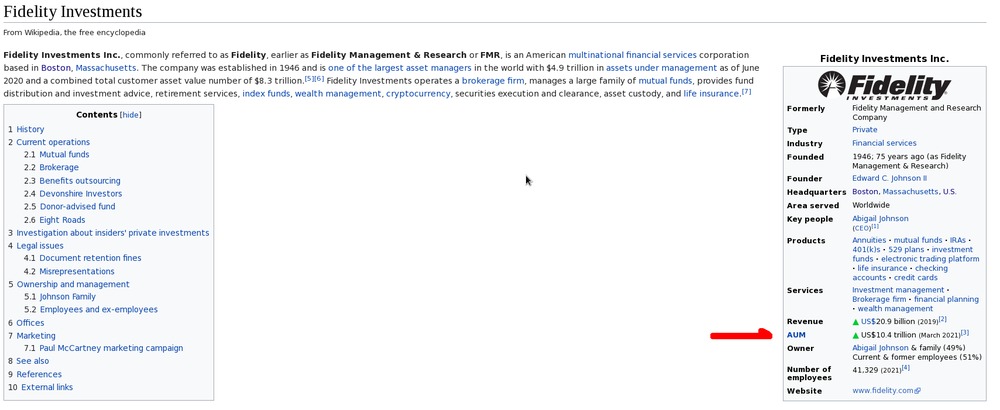
Task: Visit www.fidelity.com website link
Action: [x=881, y=391]
